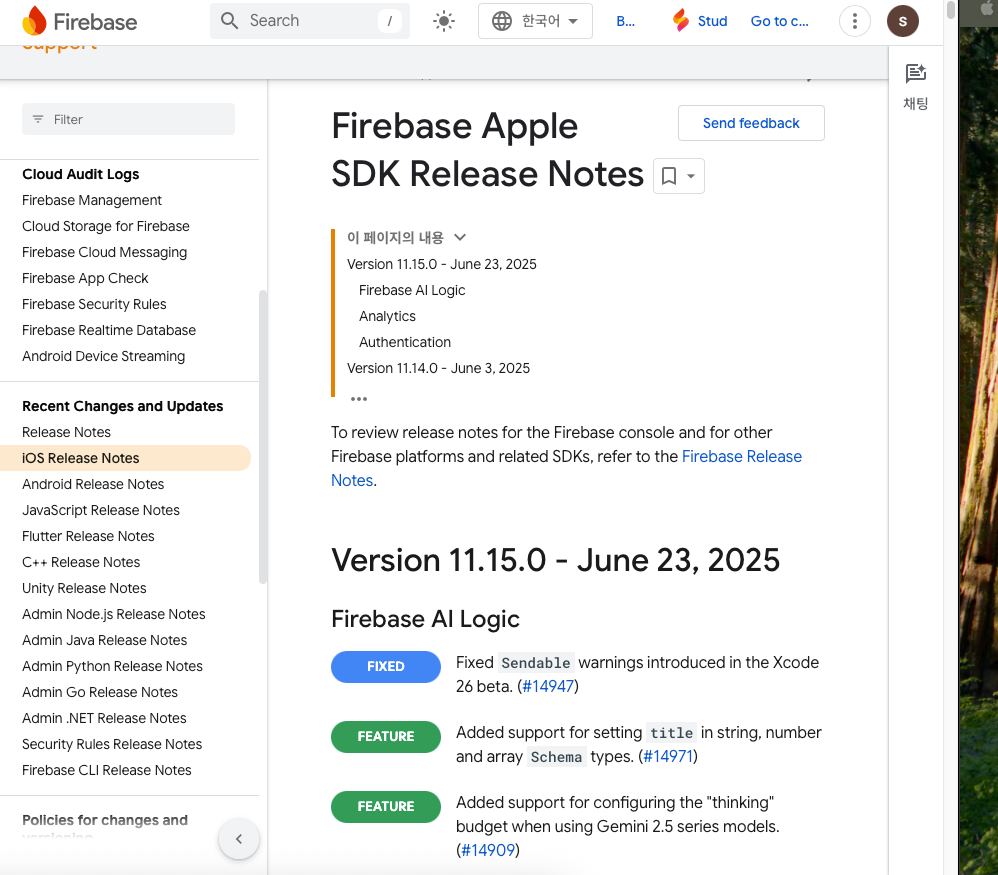Click Recent Changes and Updates heading

[123, 406]
